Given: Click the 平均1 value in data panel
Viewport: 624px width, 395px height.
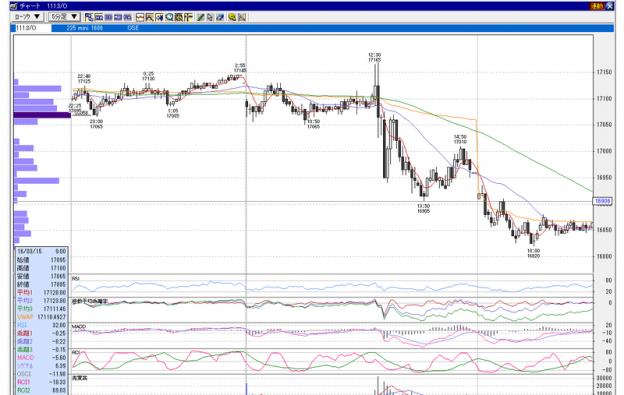Looking at the screenshot, I should pos(55,292).
